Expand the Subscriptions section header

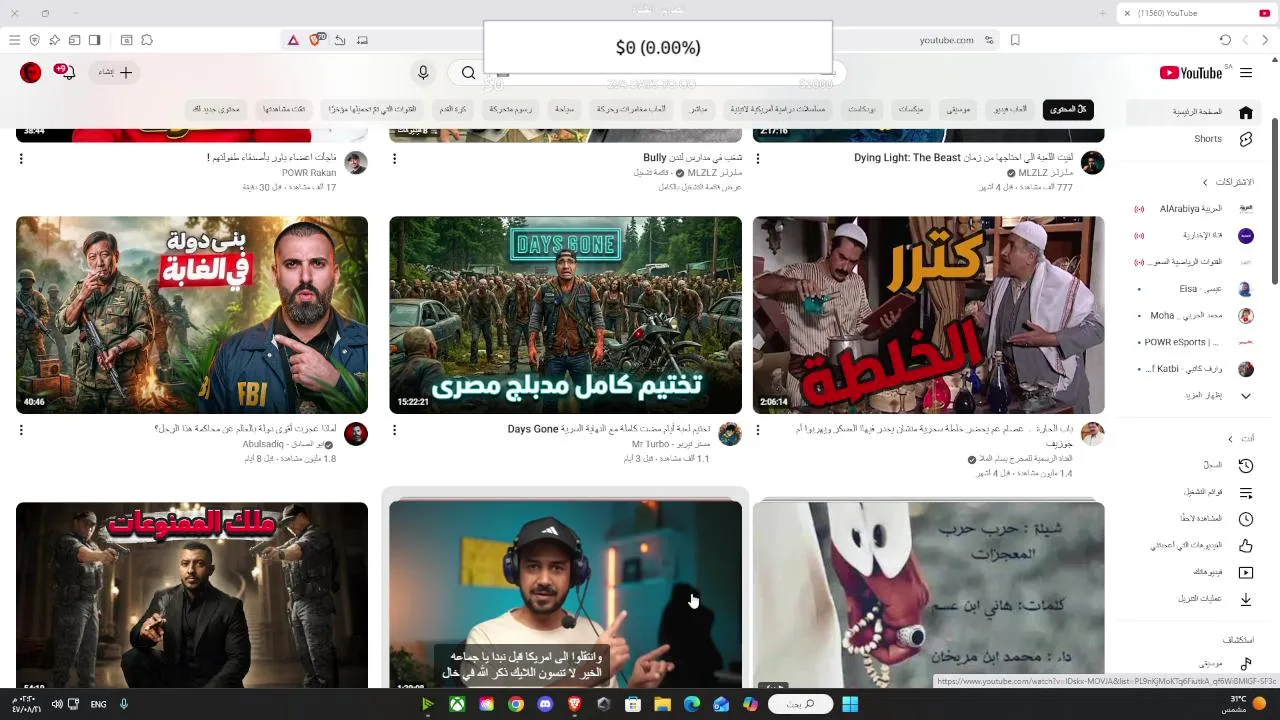[x=1228, y=182]
